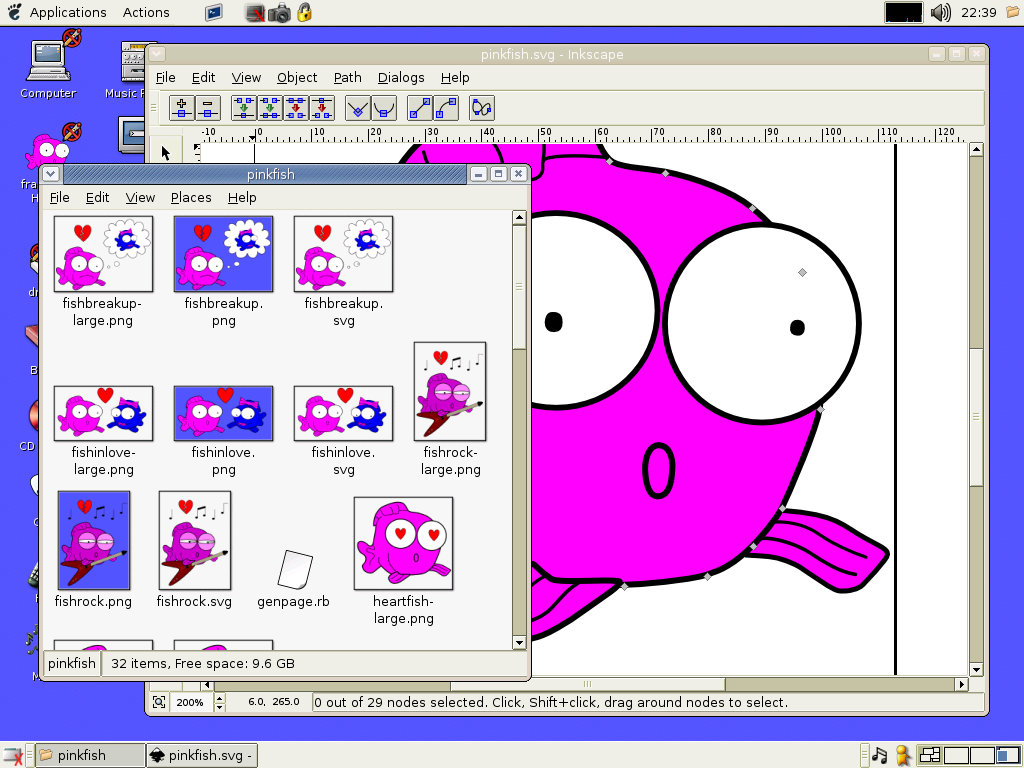Image resolution: width=1024 pixels, height=768 pixels.
Task: Click the pinkfish location button in status bar
Action: [x=72, y=664]
